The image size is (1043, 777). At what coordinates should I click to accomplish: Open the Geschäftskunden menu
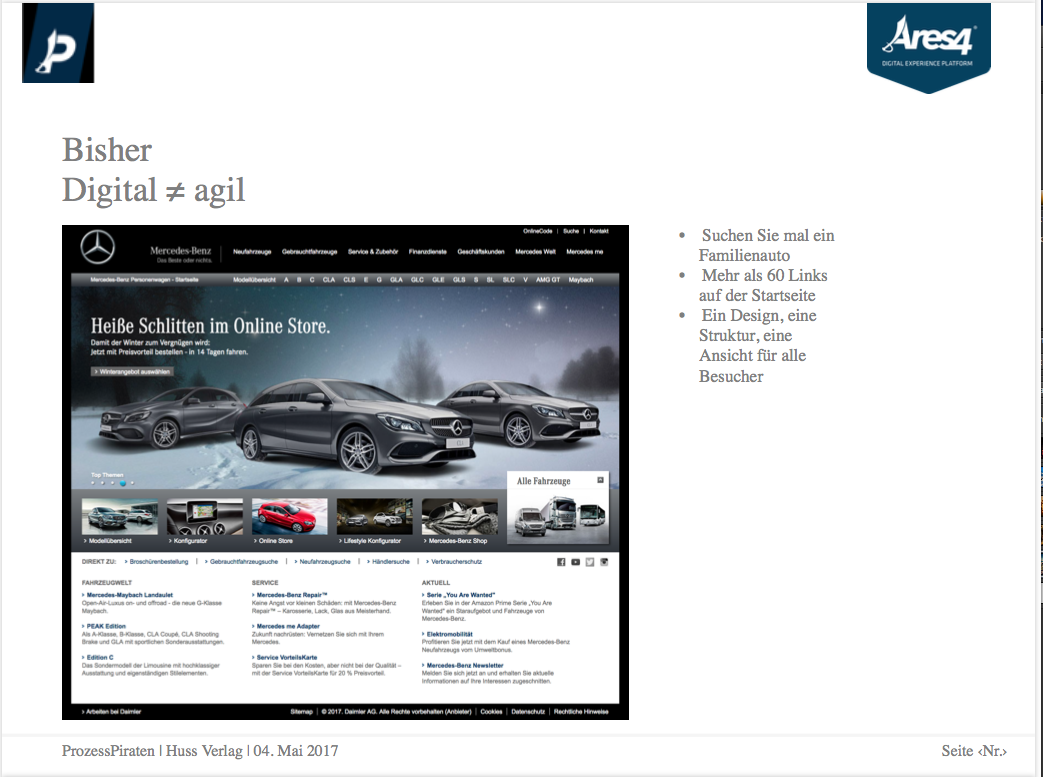pyautogui.click(x=481, y=251)
